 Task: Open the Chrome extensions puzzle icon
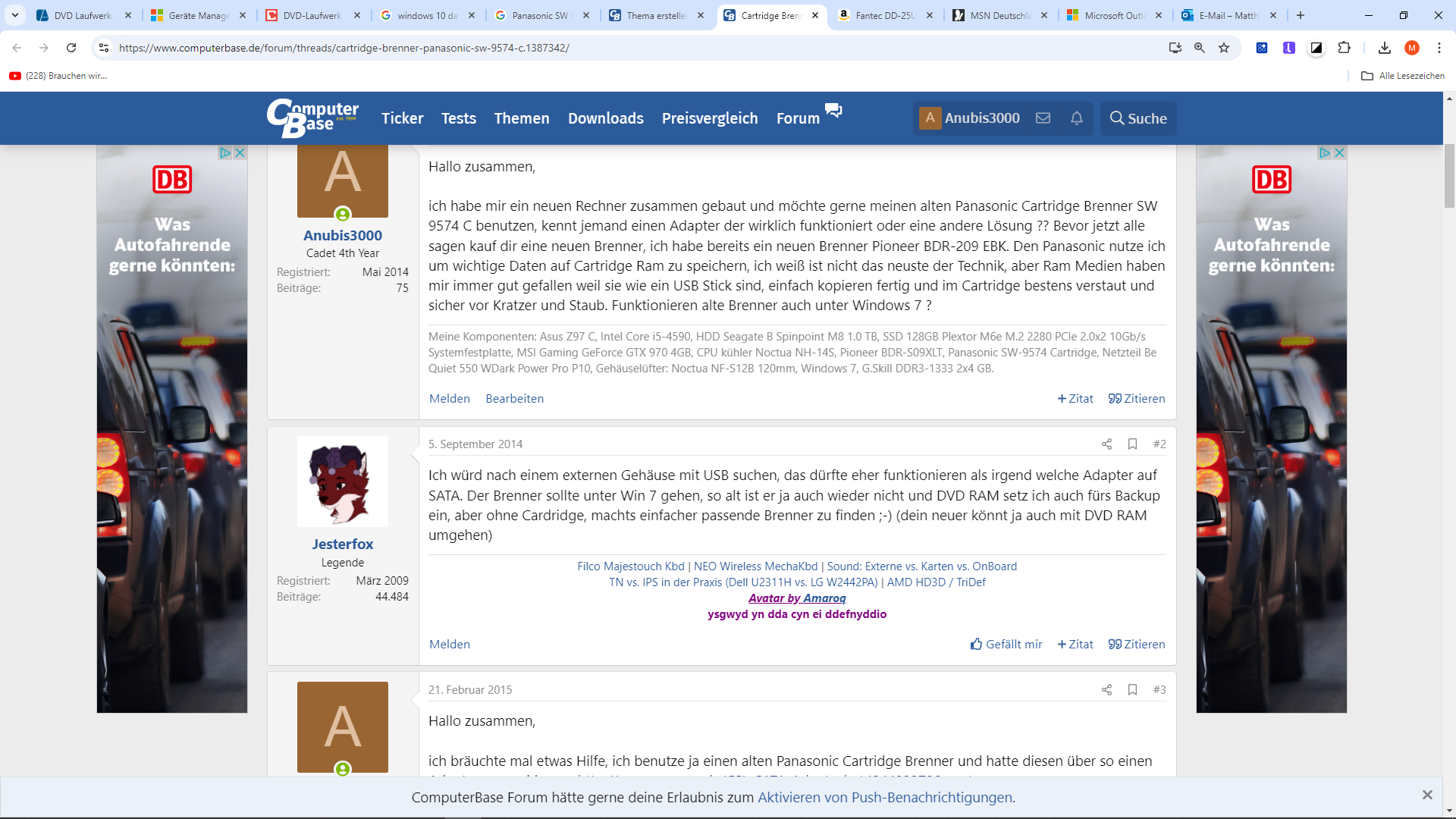click(1344, 48)
